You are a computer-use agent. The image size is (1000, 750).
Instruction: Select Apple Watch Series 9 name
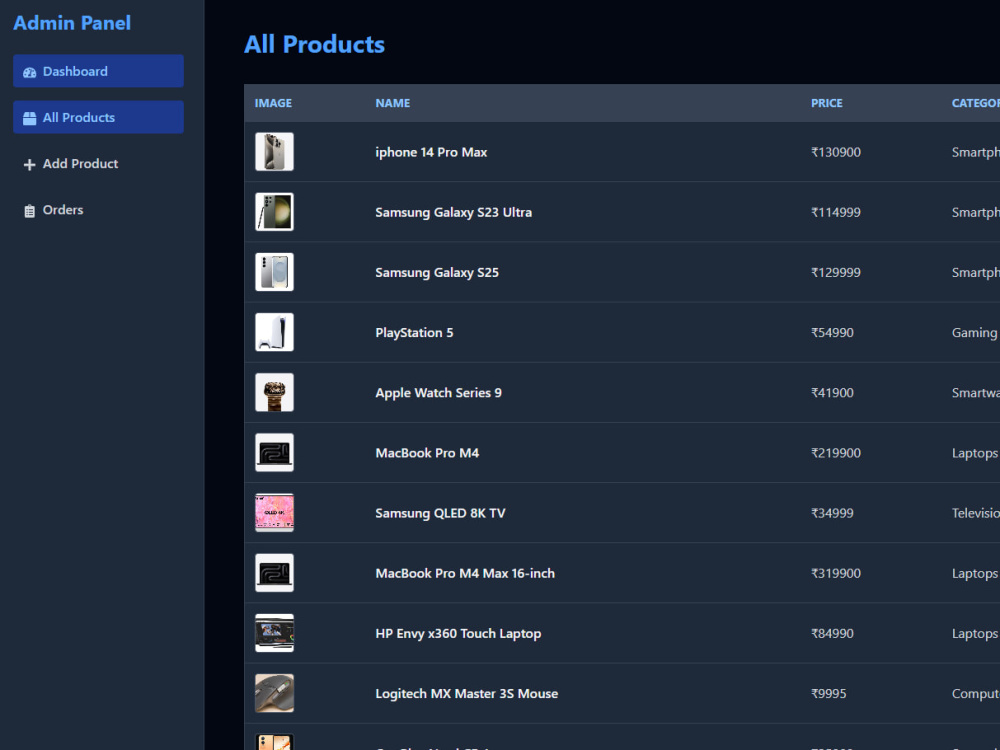click(x=438, y=393)
